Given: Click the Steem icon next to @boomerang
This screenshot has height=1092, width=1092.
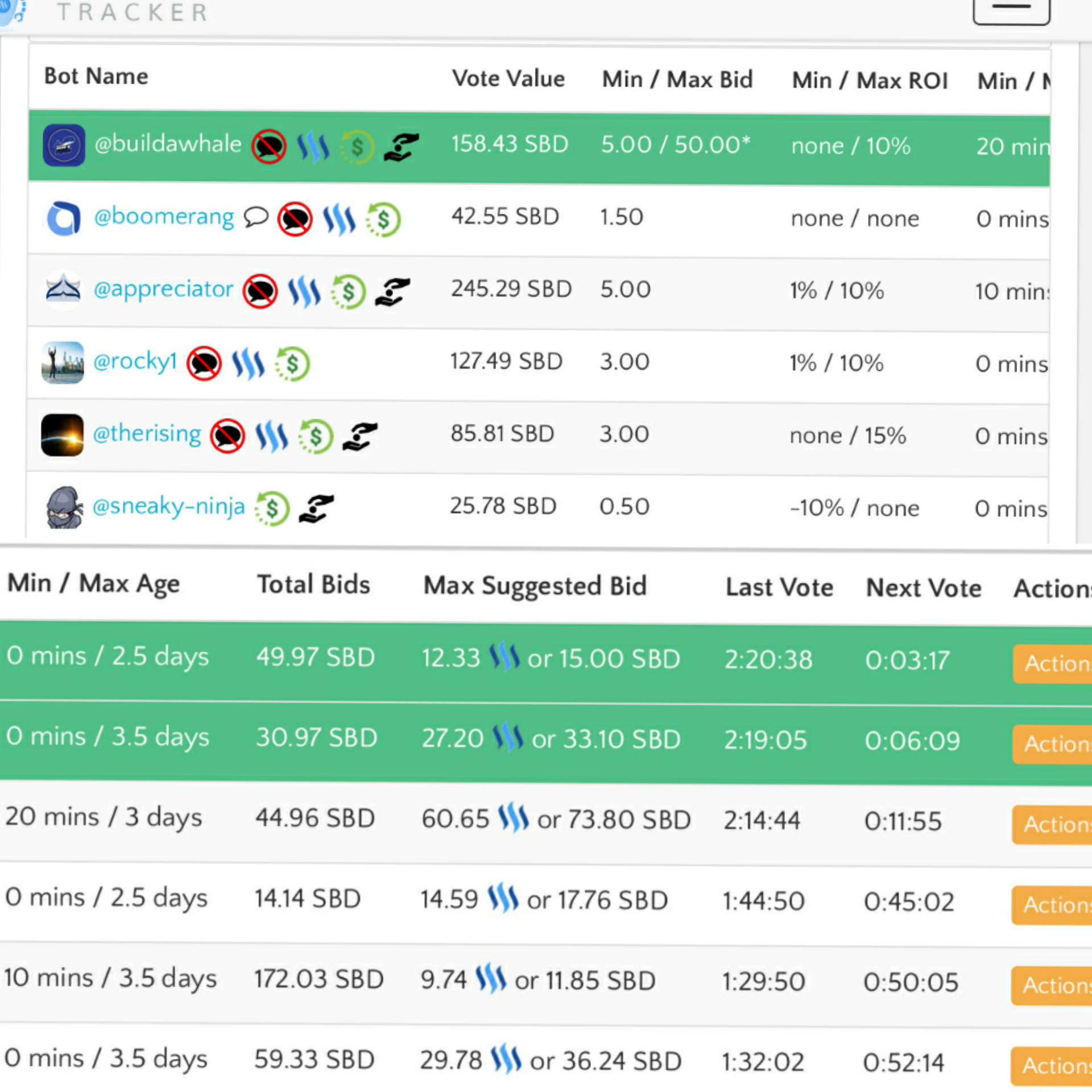Looking at the screenshot, I should pyautogui.click(x=339, y=220).
